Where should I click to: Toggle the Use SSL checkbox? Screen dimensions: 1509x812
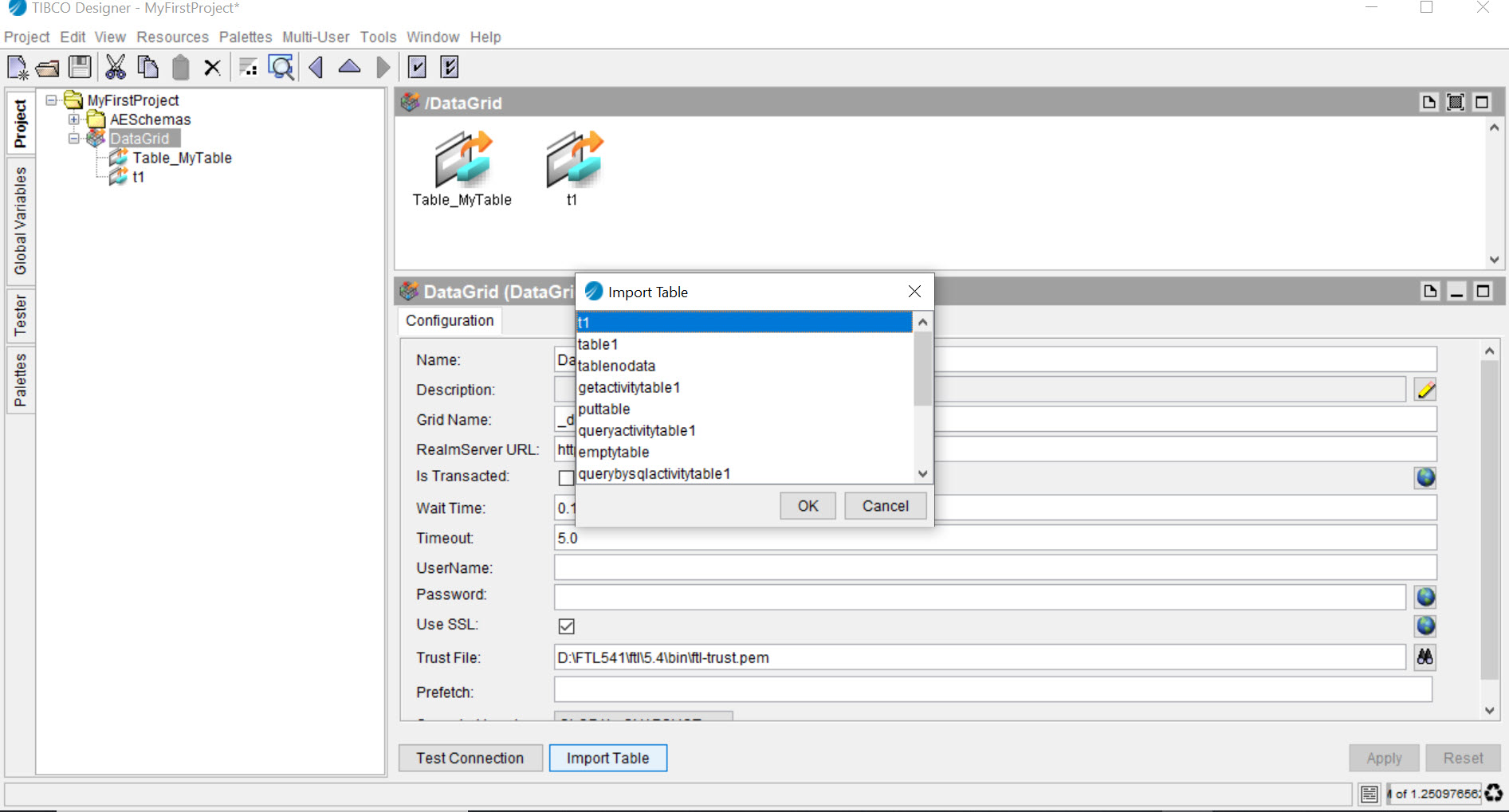click(x=567, y=626)
